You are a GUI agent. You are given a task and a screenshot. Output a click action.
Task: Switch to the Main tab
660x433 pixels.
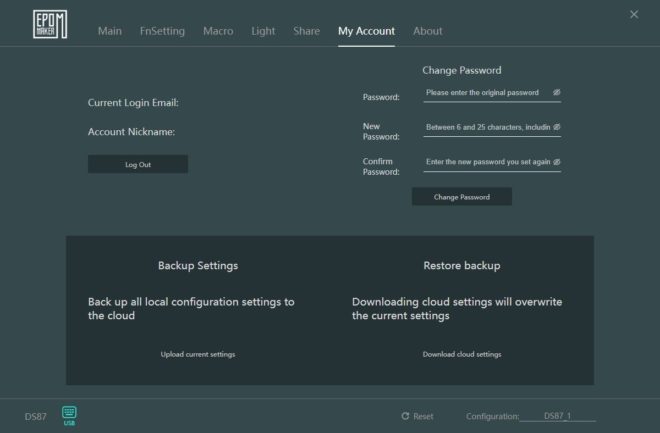(110, 31)
